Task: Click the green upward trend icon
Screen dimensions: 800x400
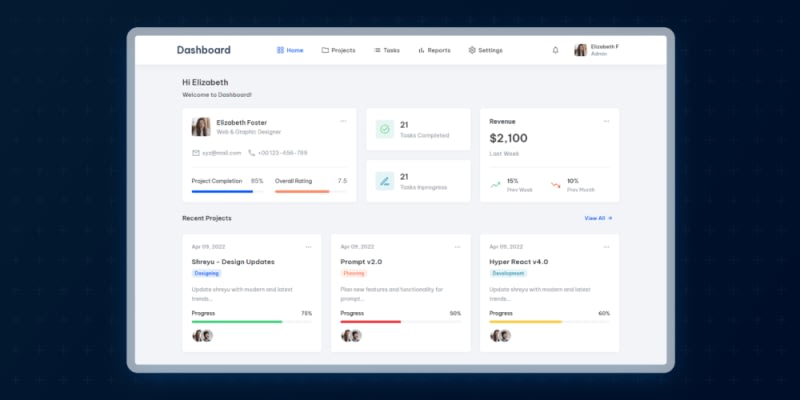Action: click(x=495, y=184)
